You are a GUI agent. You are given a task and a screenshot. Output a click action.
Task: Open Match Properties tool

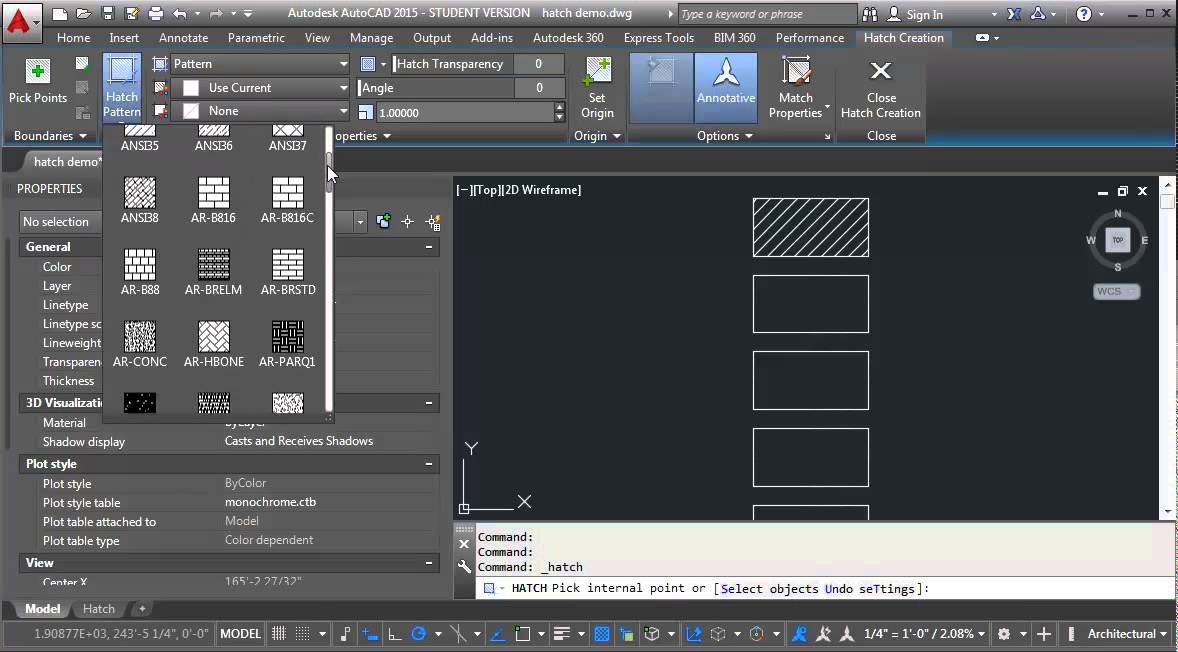pos(796,87)
